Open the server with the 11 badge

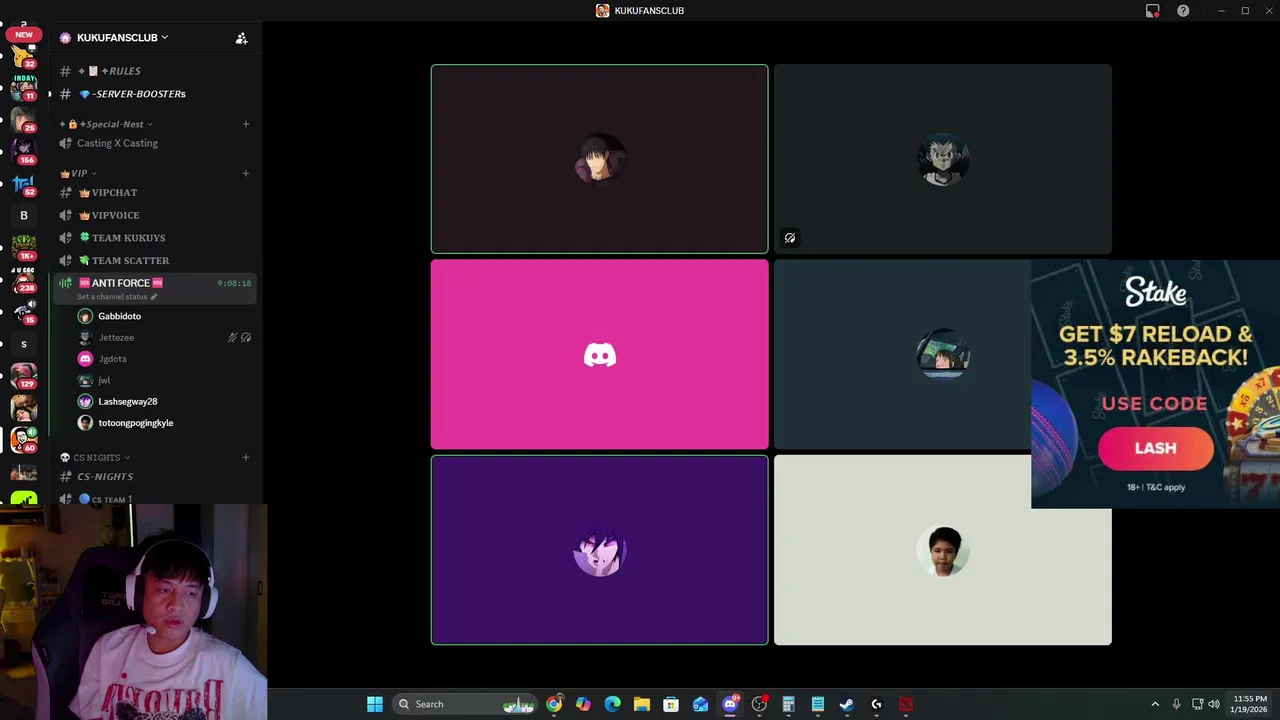coord(23,88)
